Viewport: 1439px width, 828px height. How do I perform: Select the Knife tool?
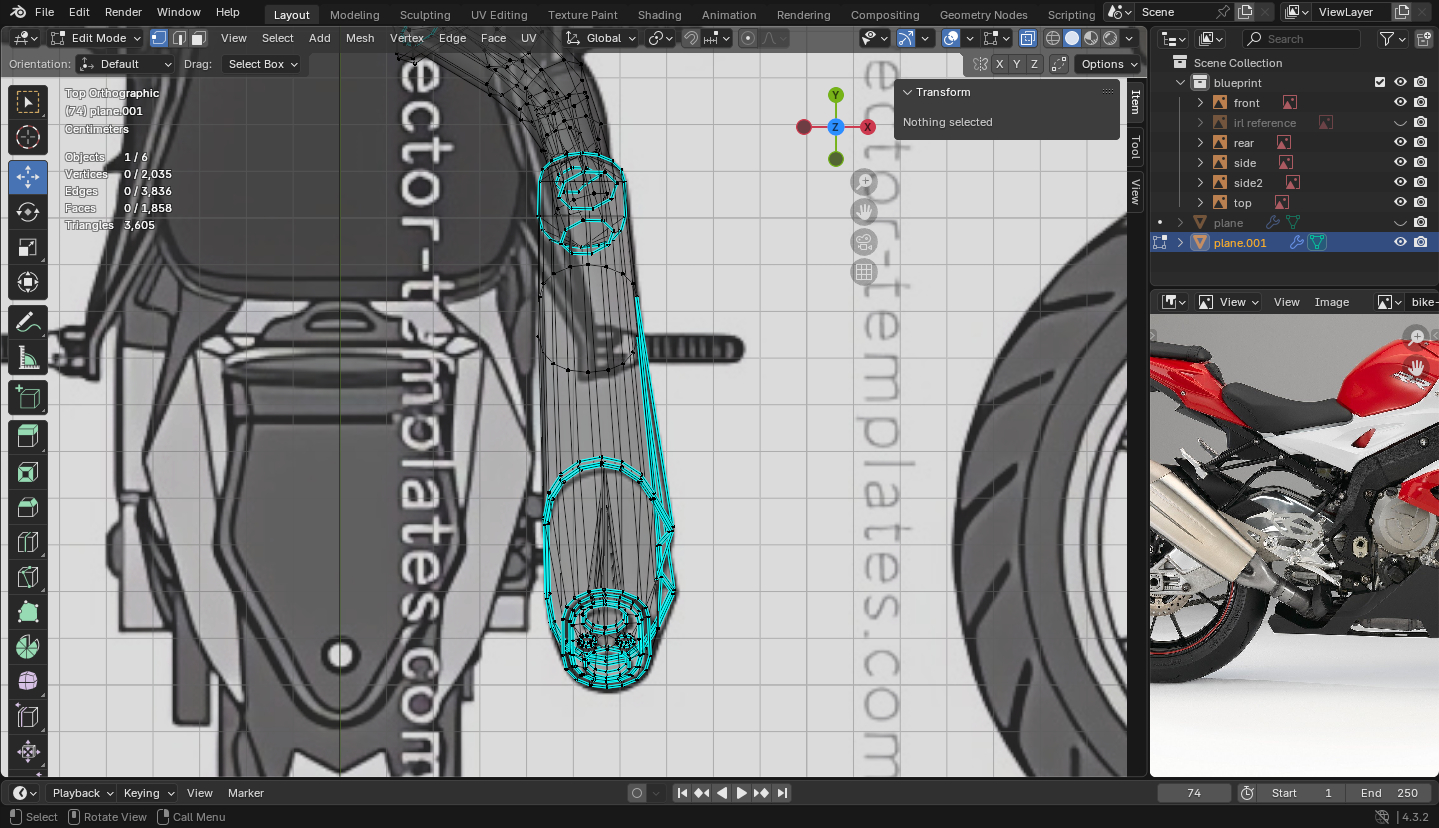(x=28, y=578)
